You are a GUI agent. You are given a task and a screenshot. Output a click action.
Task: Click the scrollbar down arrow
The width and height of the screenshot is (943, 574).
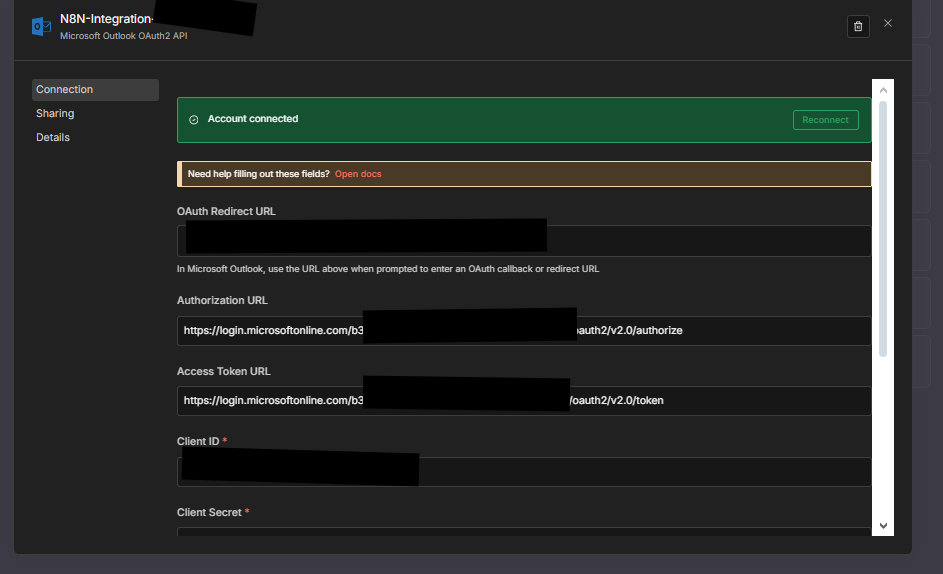883,525
